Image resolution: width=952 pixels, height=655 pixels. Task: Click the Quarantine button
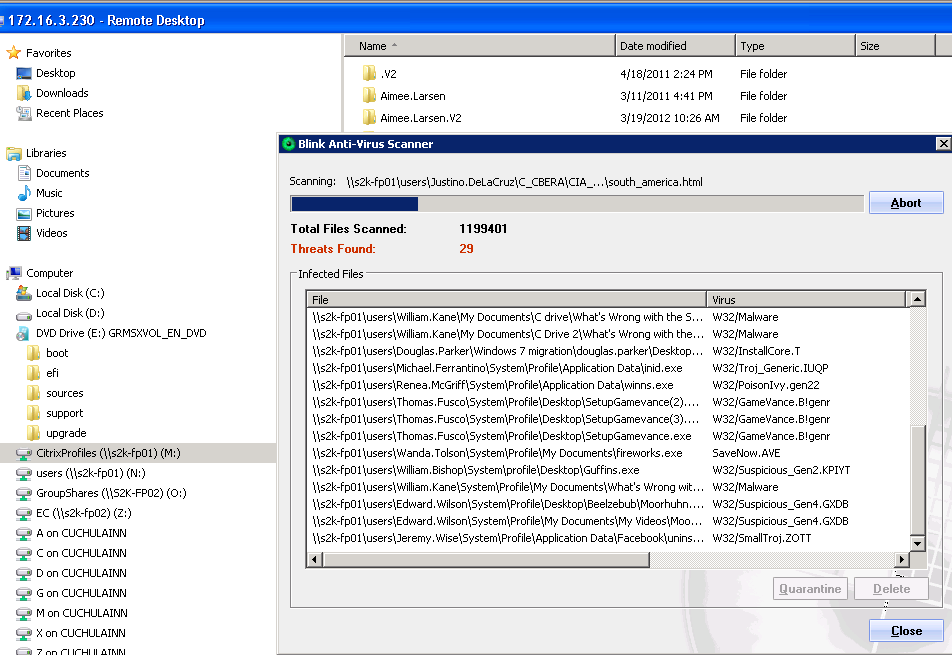click(810, 589)
